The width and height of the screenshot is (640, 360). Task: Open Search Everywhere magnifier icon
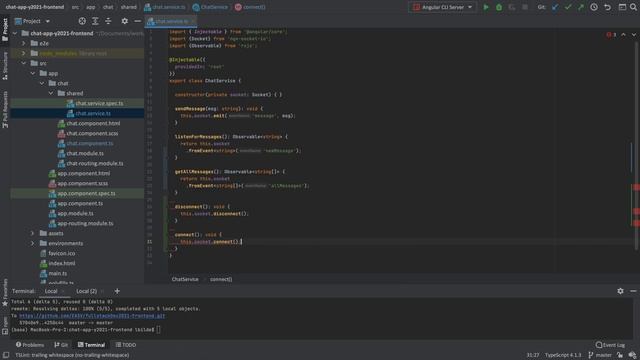pos(633,7)
